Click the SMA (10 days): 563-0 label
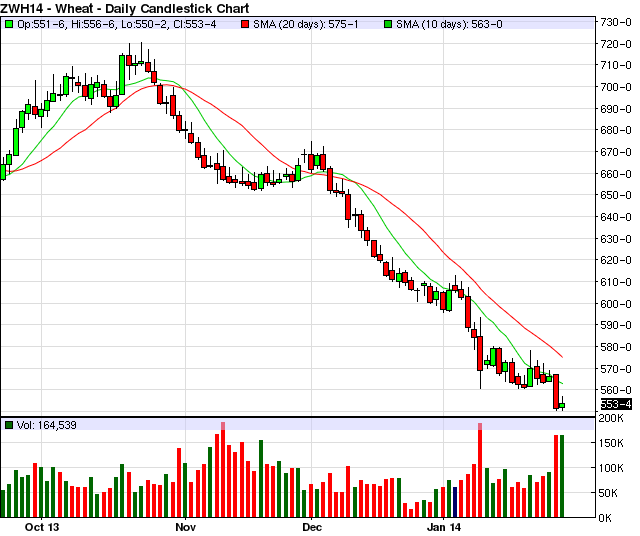The image size is (640, 536). 449,24
